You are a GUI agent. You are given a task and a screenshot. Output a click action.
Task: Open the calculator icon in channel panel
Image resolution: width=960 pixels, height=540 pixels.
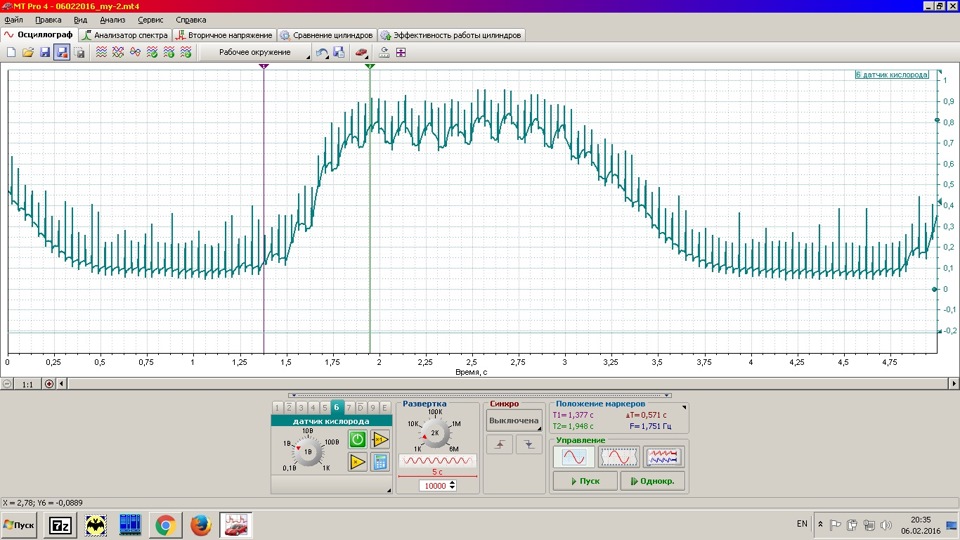click(380, 462)
